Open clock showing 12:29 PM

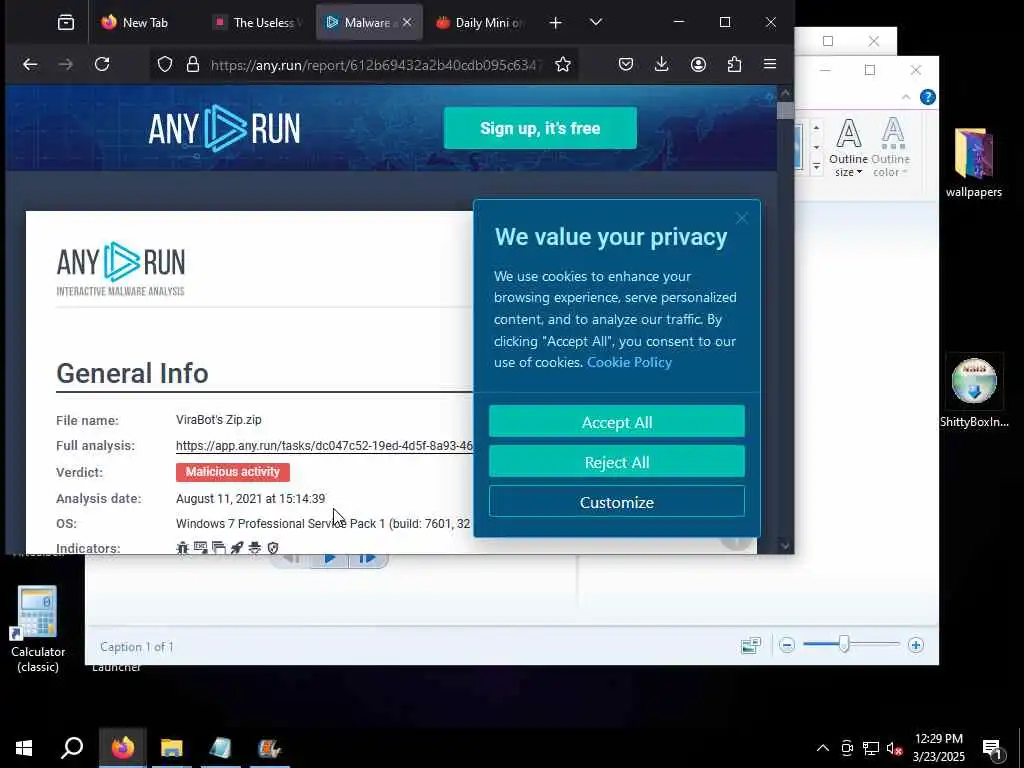(x=938, y=748)
